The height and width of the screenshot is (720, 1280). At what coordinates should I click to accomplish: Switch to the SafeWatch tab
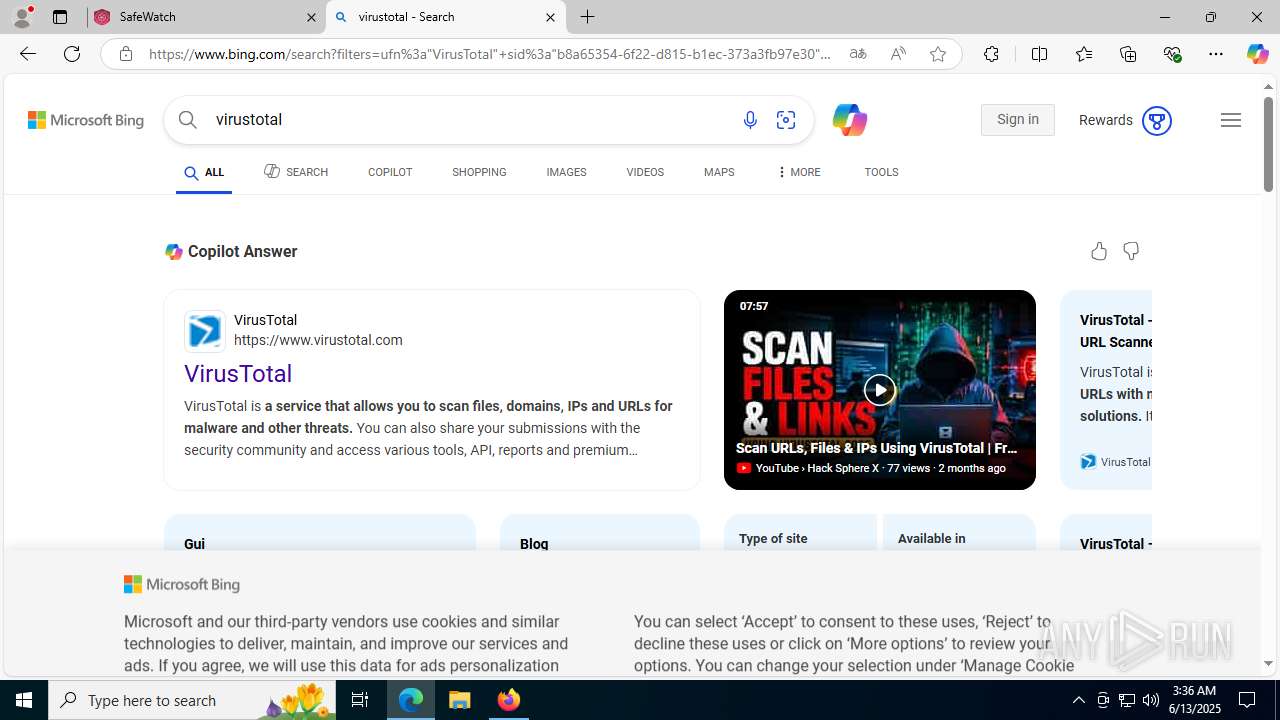tap(207, 17)
